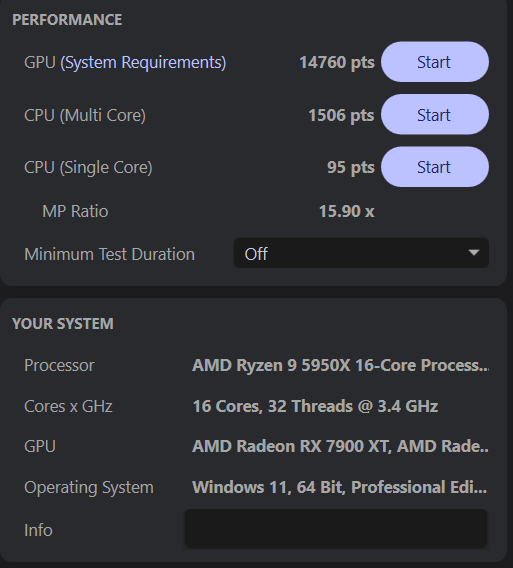The height and width of the screenshot is (568, 513).
Task: Start the CPU Single Core test
Action: 435,167
